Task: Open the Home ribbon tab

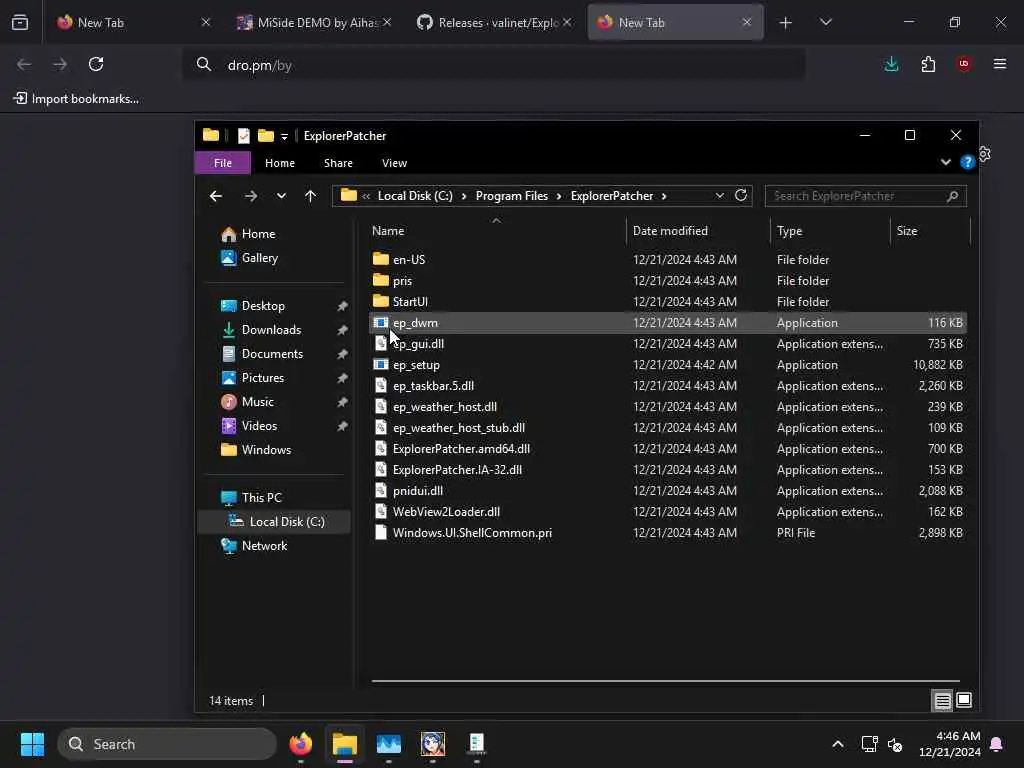Action: 280,163
